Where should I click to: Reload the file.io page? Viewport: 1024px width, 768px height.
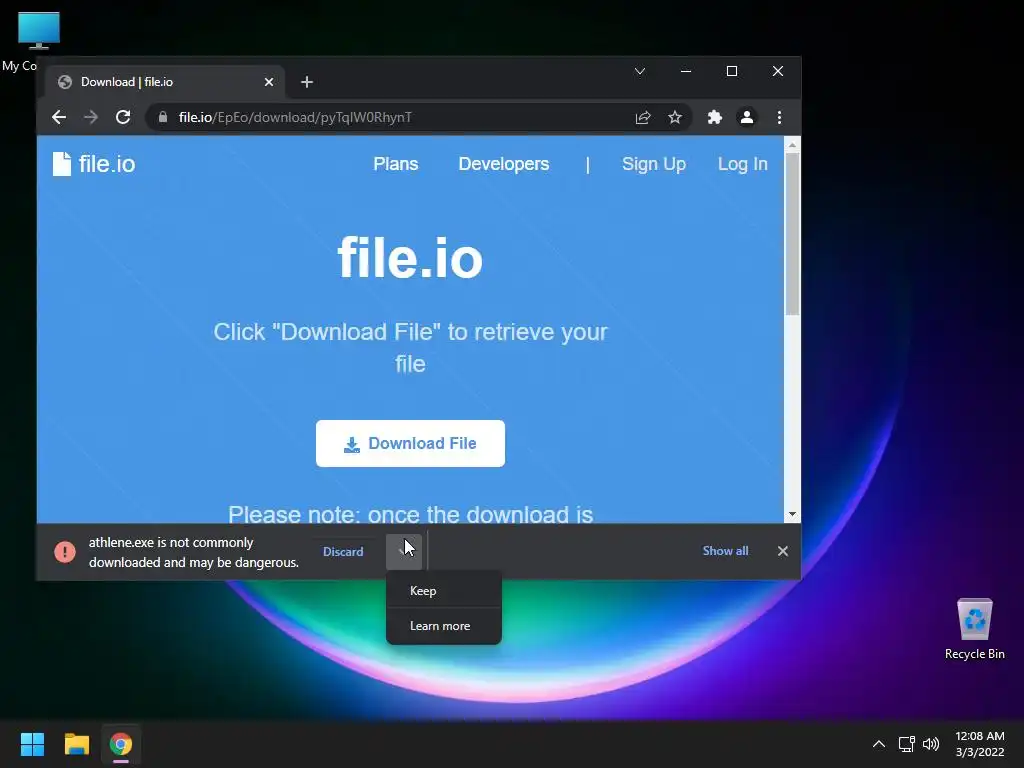coord(123,118)
